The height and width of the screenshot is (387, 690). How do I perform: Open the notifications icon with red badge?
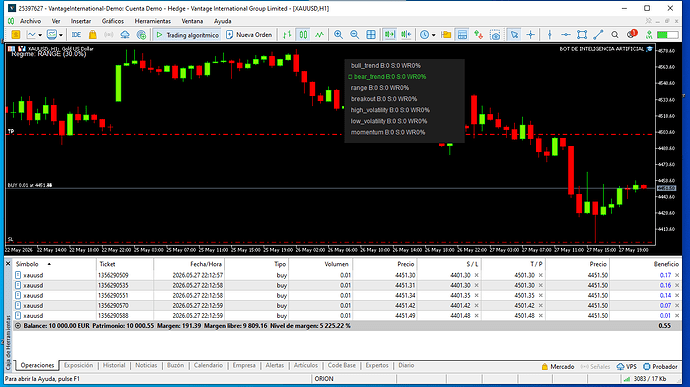(632, 34)
